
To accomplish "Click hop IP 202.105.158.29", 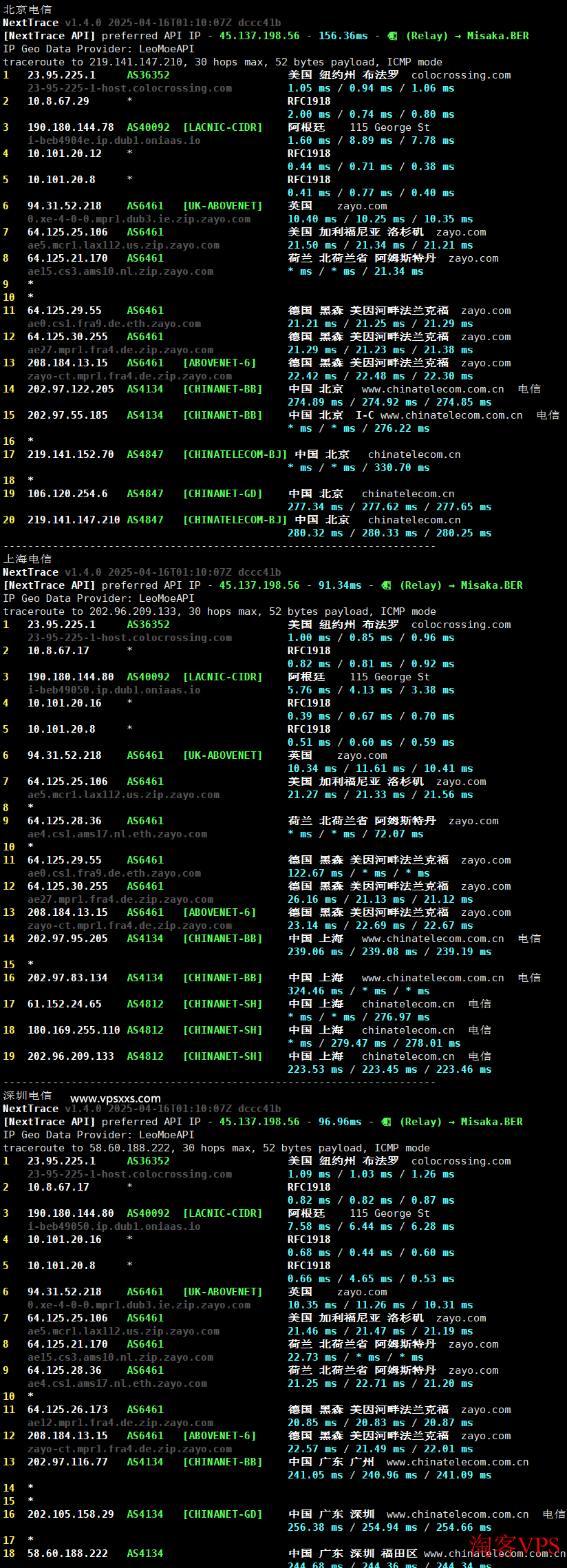I will (71, 1514).
